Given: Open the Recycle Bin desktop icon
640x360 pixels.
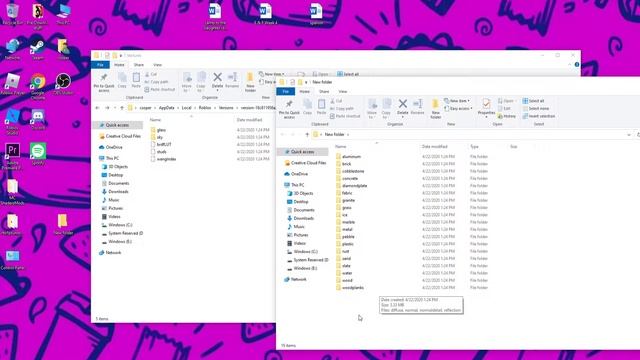Looking at the screenshot, I should coord(12,13).
